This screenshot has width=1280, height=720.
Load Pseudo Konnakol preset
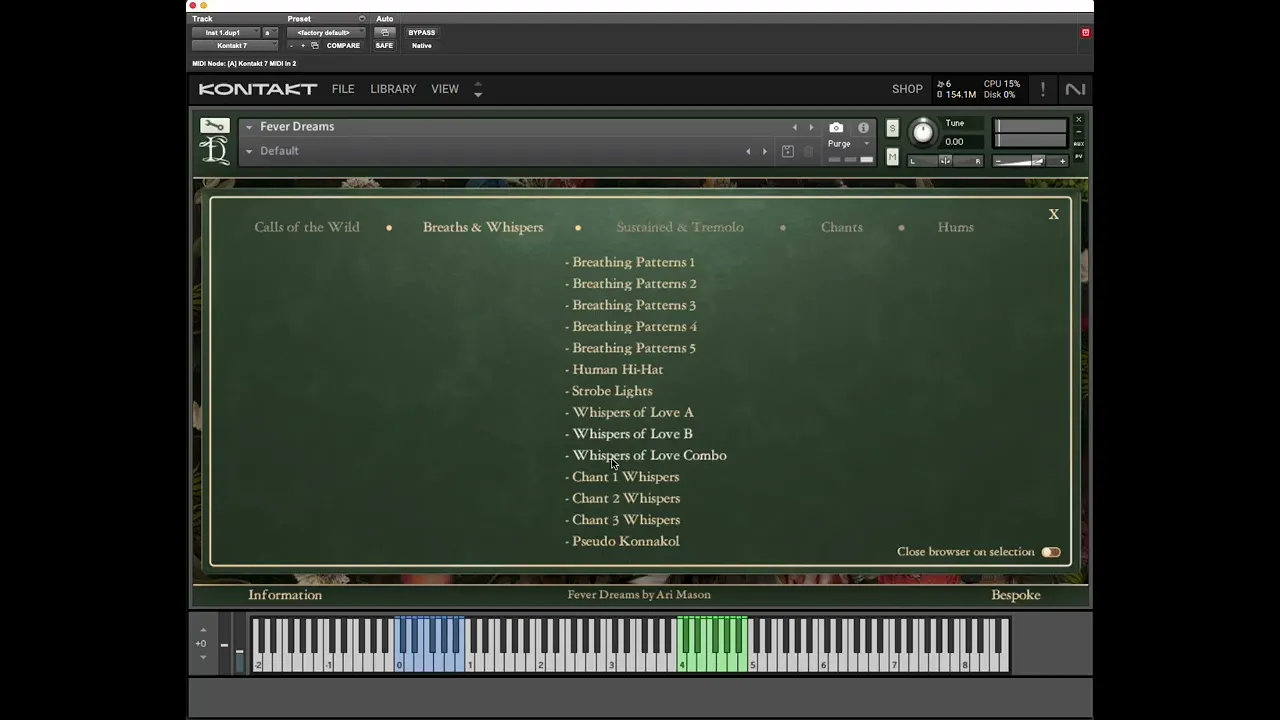point(622,541)
